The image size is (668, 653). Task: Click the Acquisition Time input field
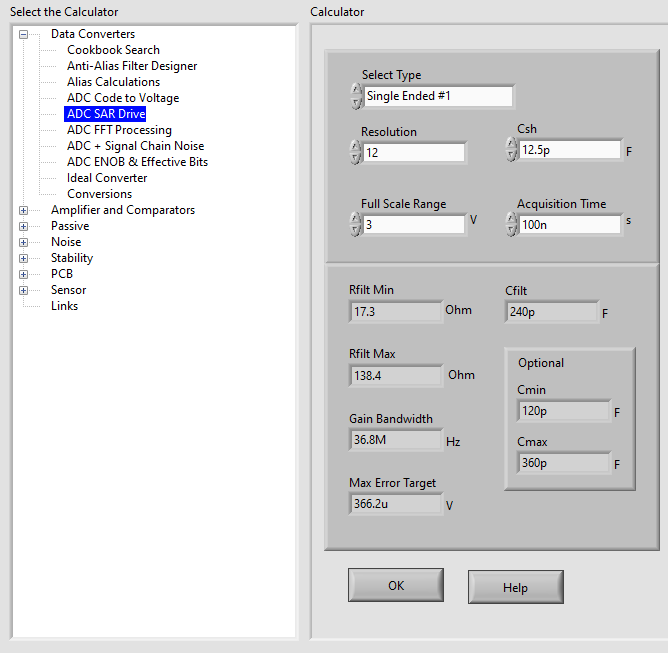(x=569, y=225)
